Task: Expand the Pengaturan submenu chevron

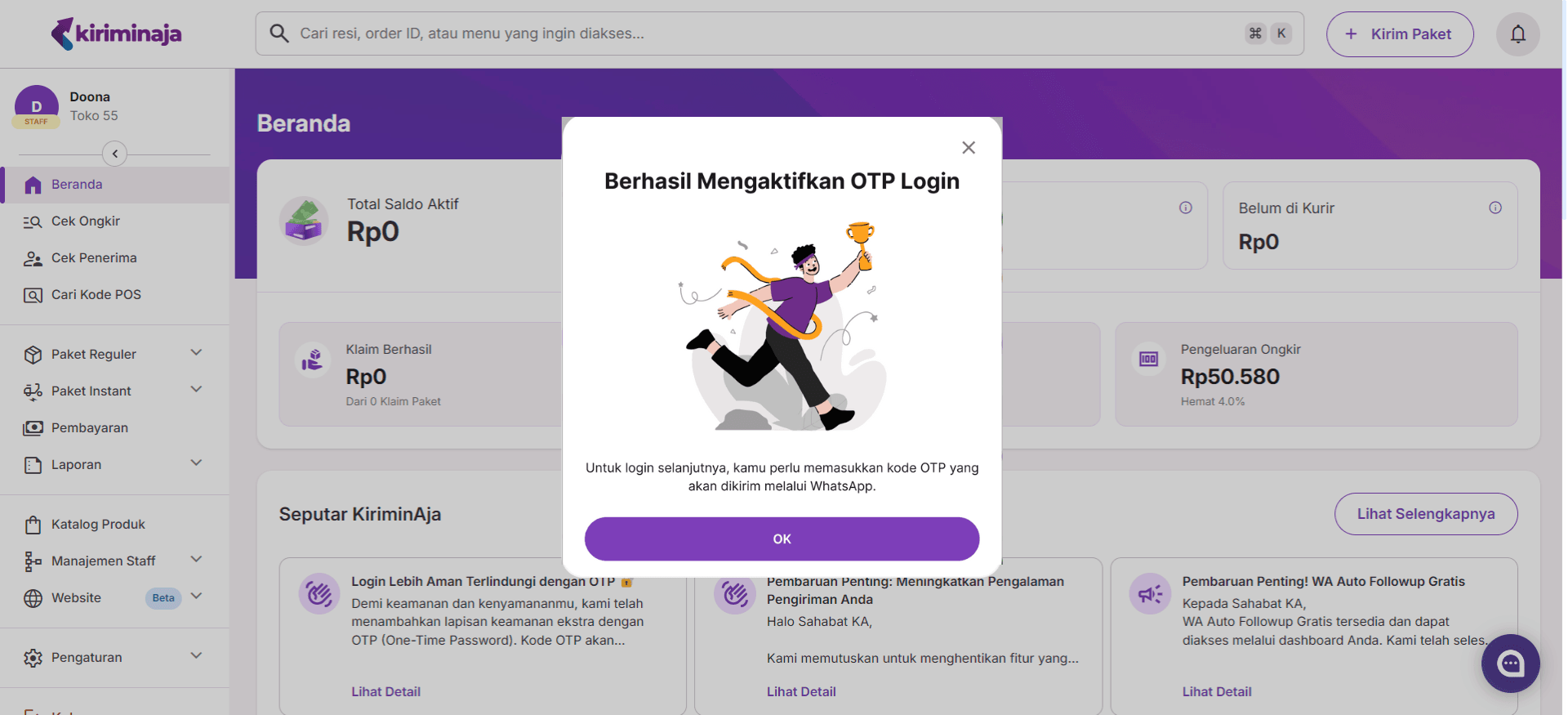Action: pyautogui.click(x=196, y=656)
